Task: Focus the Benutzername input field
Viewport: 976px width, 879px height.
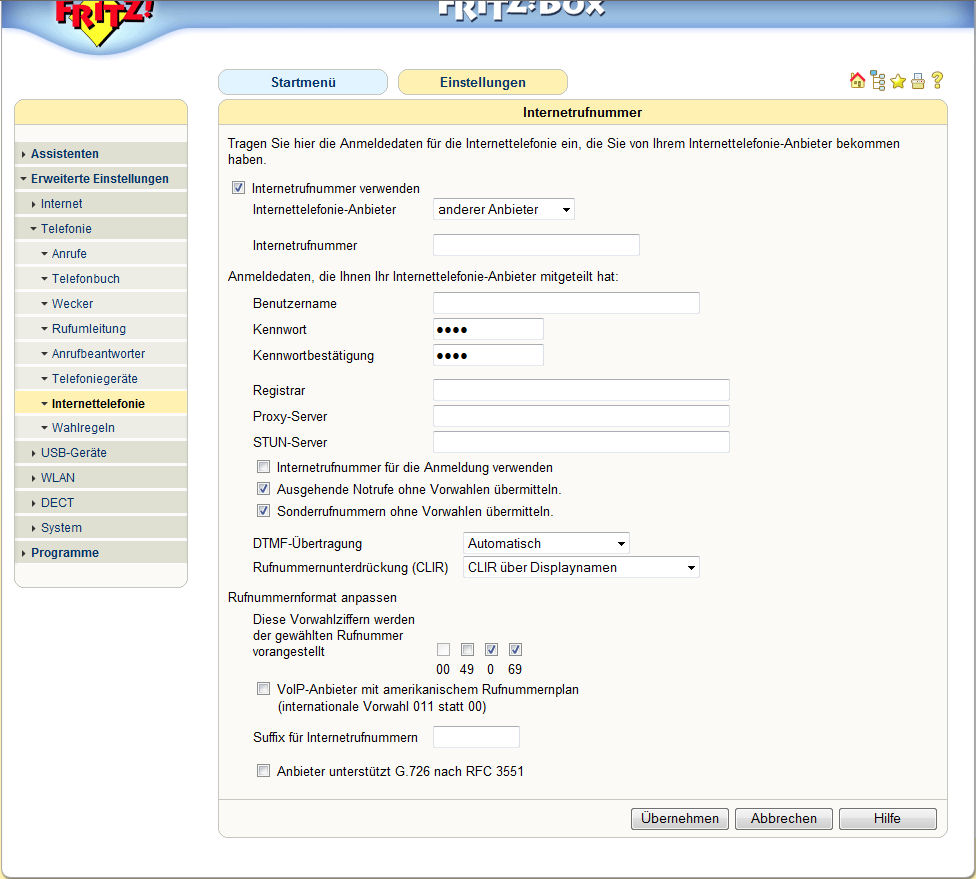Action: (566, 303)
